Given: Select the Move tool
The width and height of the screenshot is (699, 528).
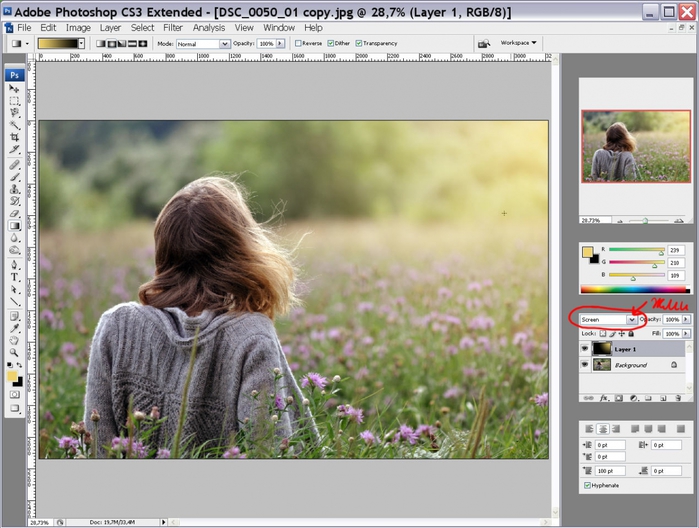Looking at the screenshot, I should [x=15, y=89].
